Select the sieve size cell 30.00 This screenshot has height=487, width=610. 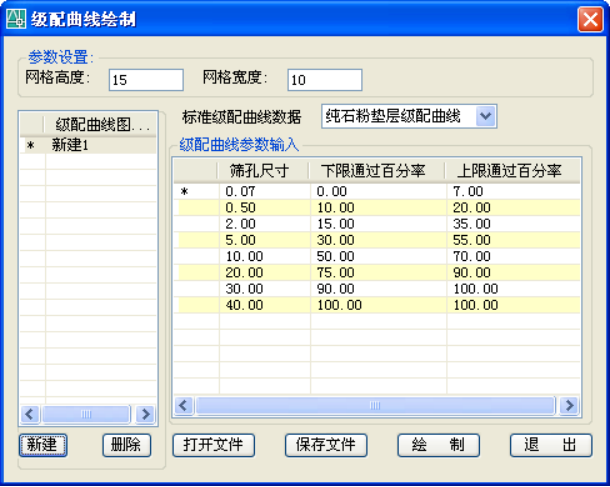(265, 289)
